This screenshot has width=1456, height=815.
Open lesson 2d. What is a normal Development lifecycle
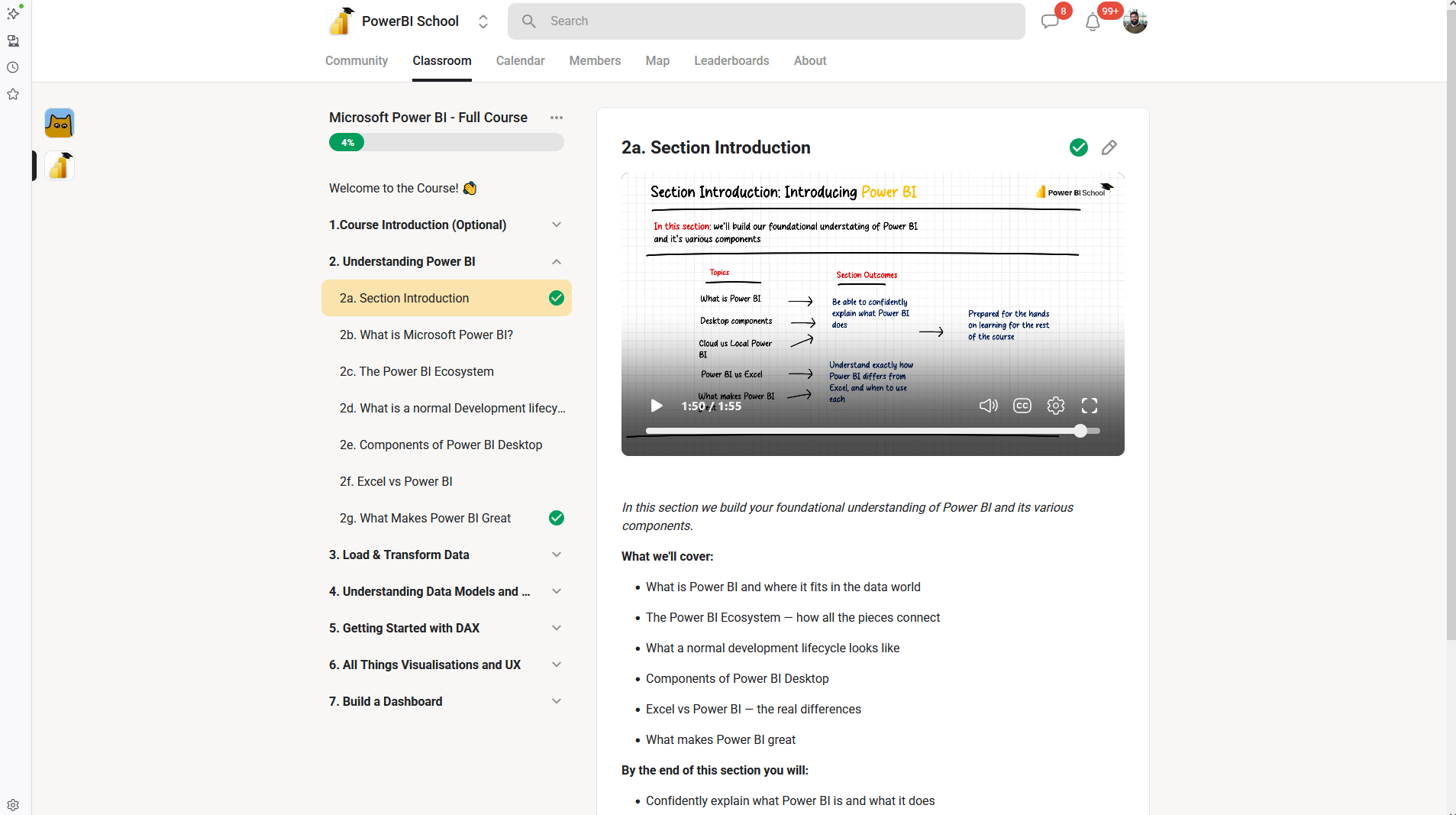[x=447, y=408]
